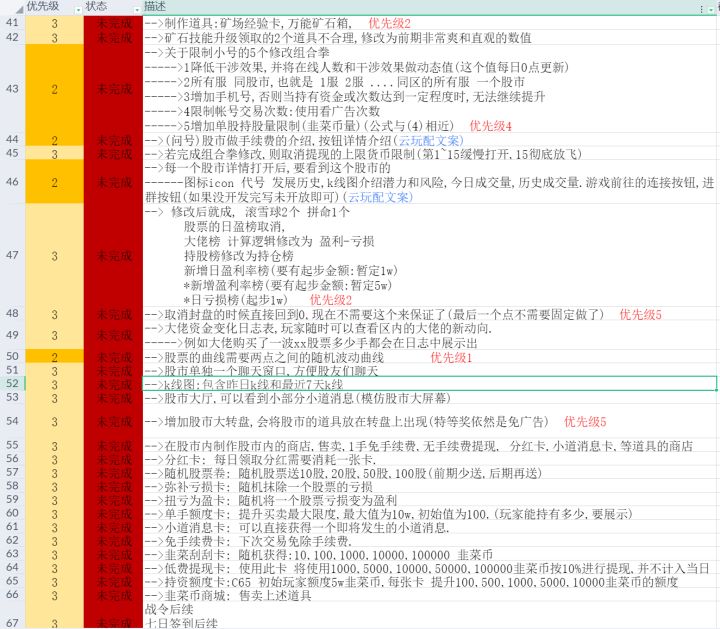
Task: Select 未完成 status cell in row 49
Action: (113, 336)
